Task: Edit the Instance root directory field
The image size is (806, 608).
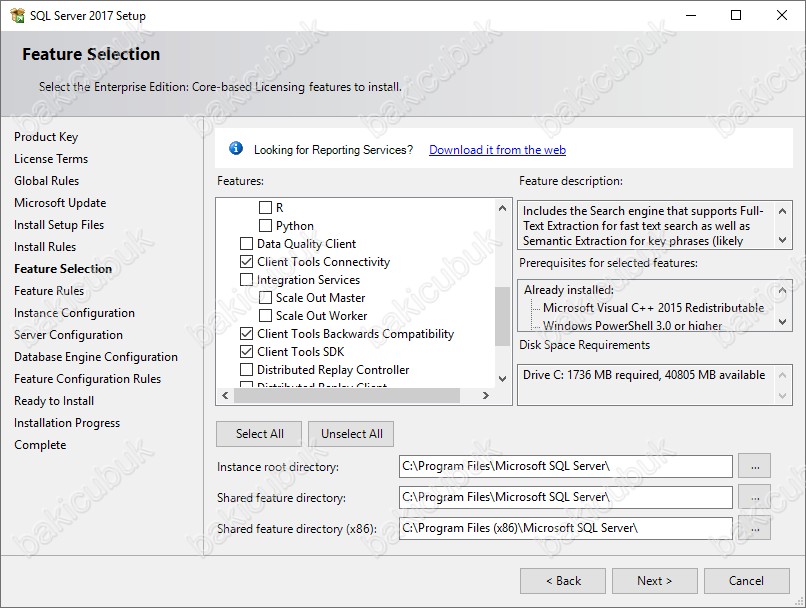Action: coord(565,466)
